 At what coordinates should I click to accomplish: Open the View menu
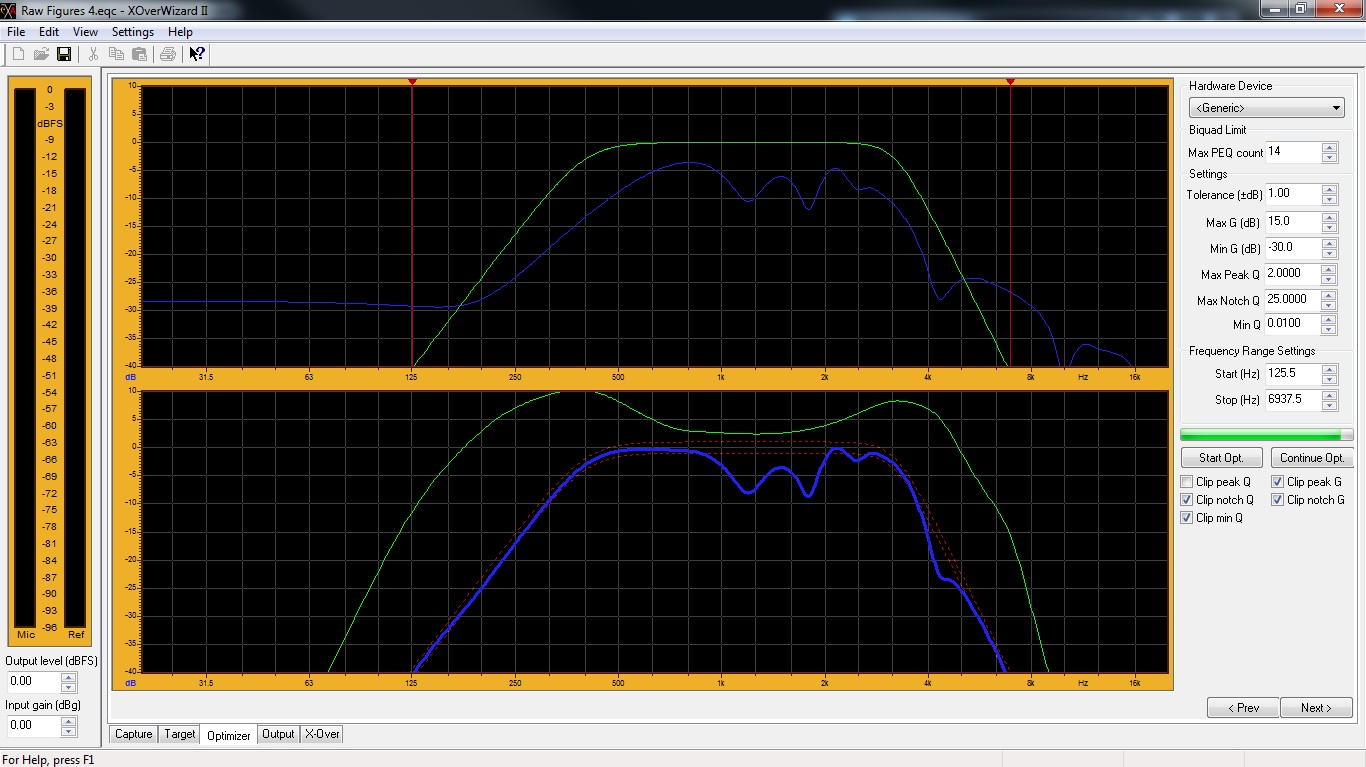pyautogui.click(x=85, y=32)
